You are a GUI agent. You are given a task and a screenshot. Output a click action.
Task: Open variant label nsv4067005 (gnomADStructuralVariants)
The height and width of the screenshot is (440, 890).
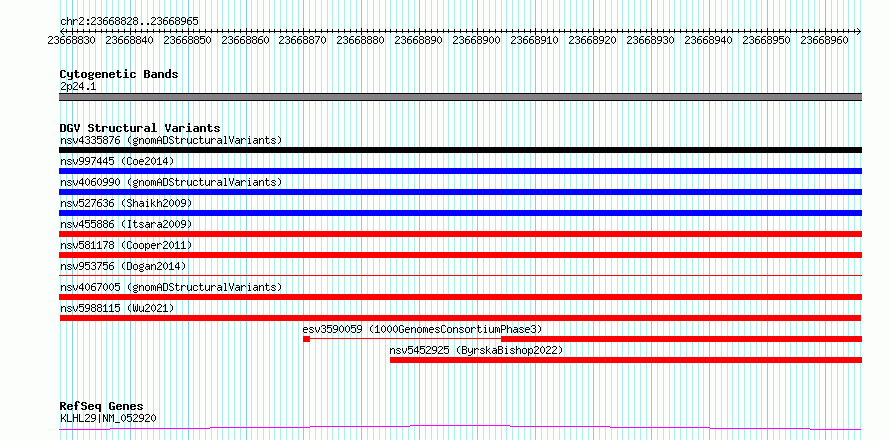(170, 287)
